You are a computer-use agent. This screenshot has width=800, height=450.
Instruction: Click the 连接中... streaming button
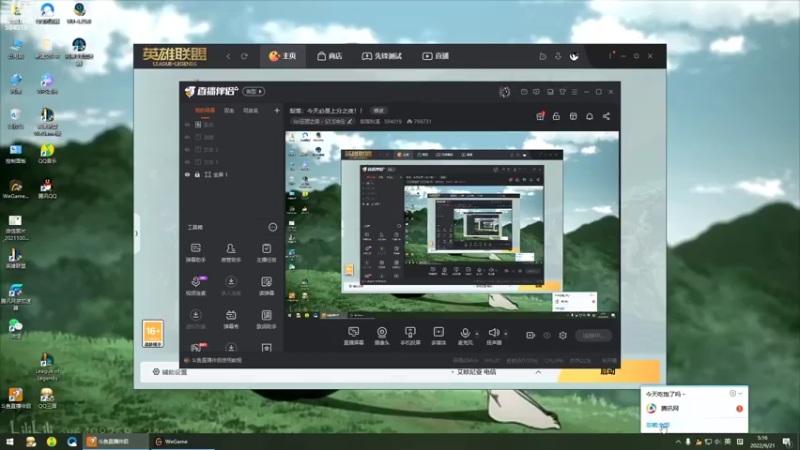(x=593, y=335)
